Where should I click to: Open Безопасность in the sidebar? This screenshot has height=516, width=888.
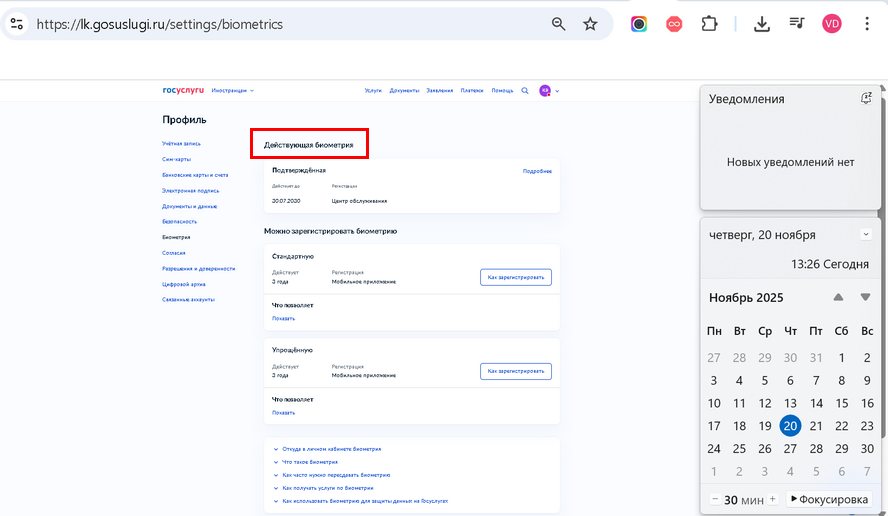[x=180, y=221]
